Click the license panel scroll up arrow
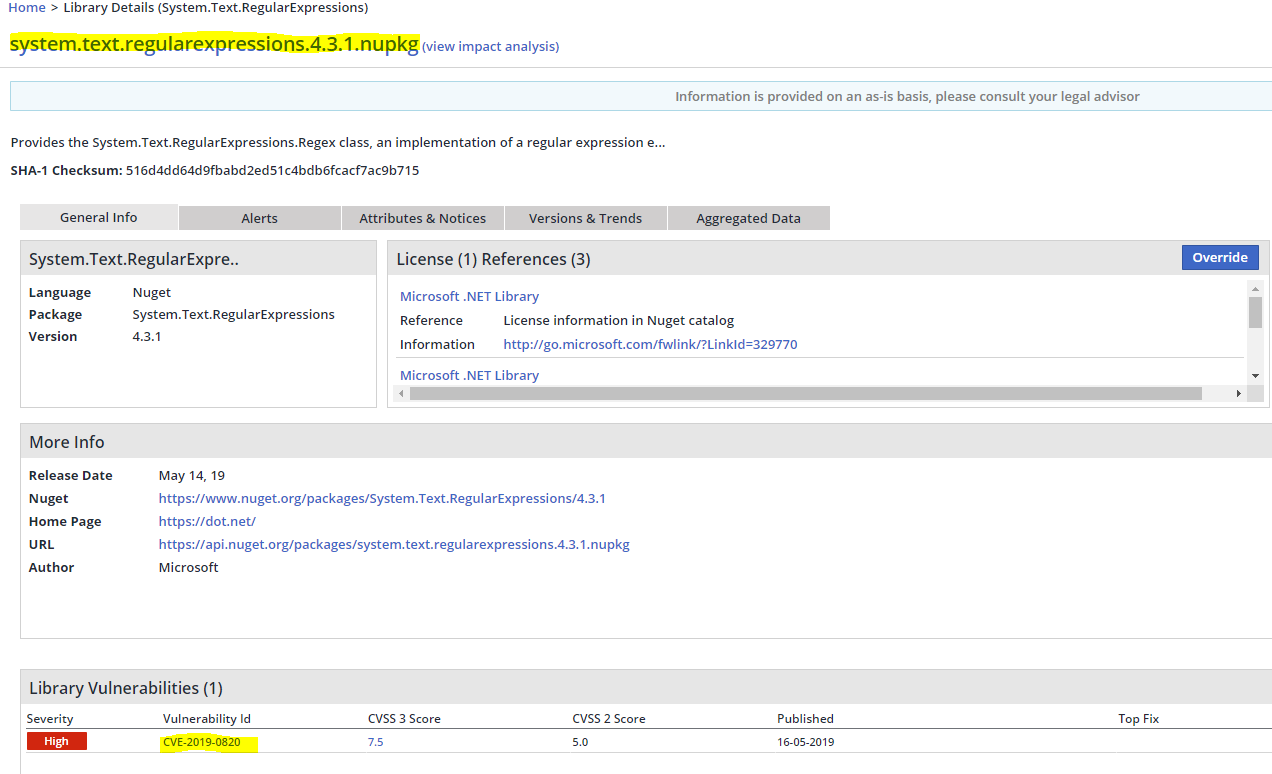 (x=1255, y=288)
